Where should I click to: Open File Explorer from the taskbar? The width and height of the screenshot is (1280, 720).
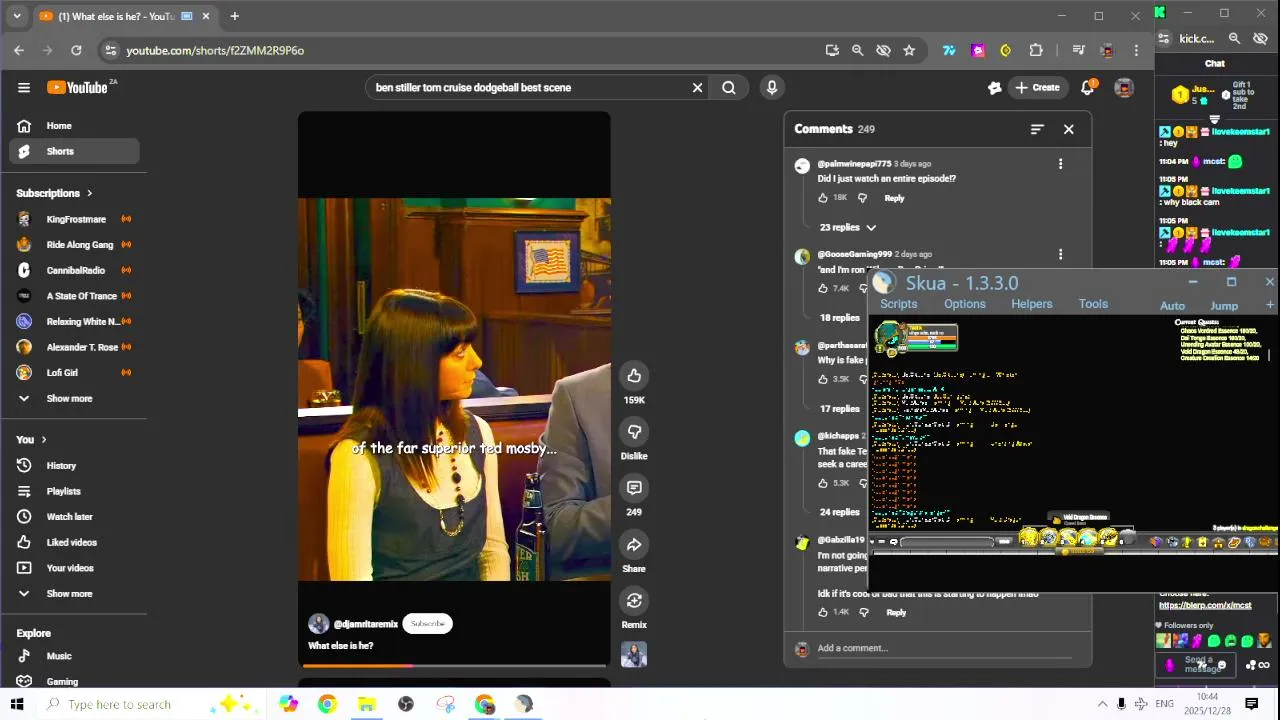click(x=366, y=704)
